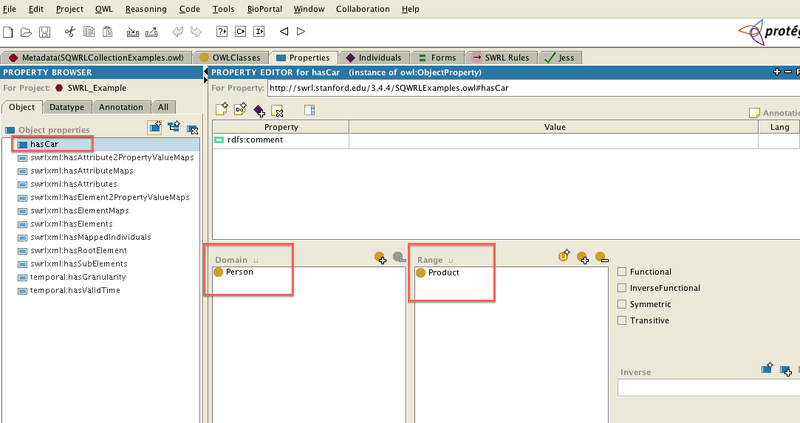Click the Undo arrow icon
Viewport: 800px width, 423px height.
point(177,32)
